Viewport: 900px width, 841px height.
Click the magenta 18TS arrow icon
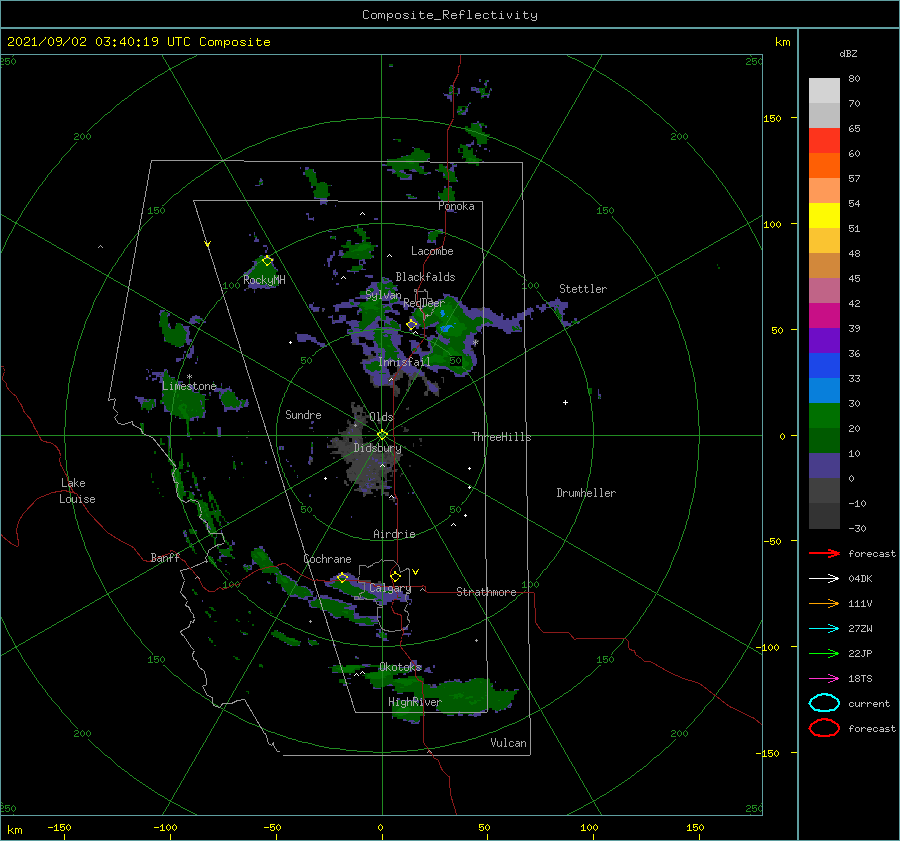824,679
